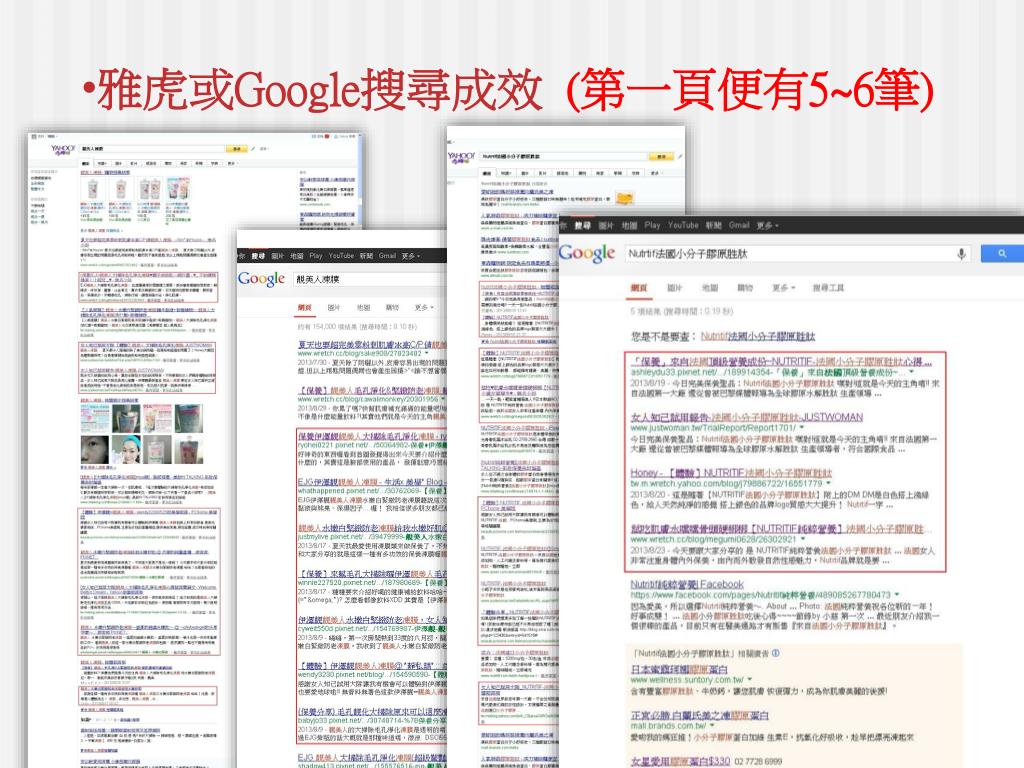Open 正宮必勝 白蘭氏美之凍膠原蛋白 ad link
This screenshot has width=1024, height=768.
(x=699, y=715)
